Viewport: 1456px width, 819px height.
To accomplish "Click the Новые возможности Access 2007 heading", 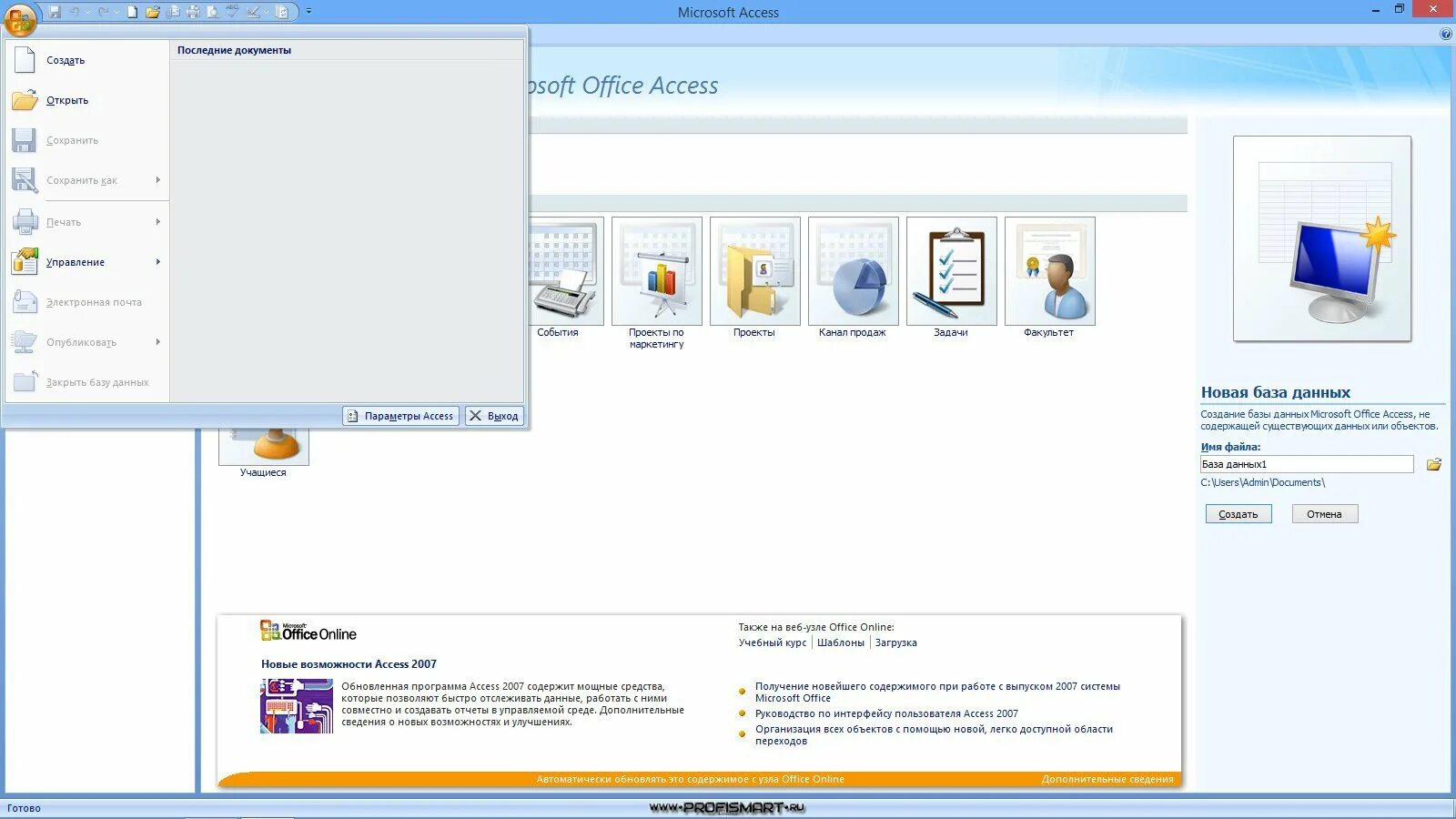I will (349, 664).
